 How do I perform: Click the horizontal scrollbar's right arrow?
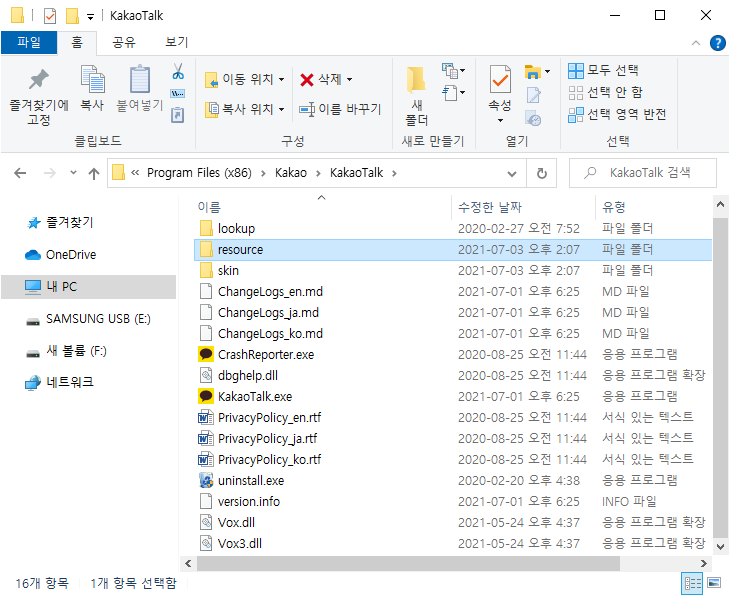click(x=703, y=563)
